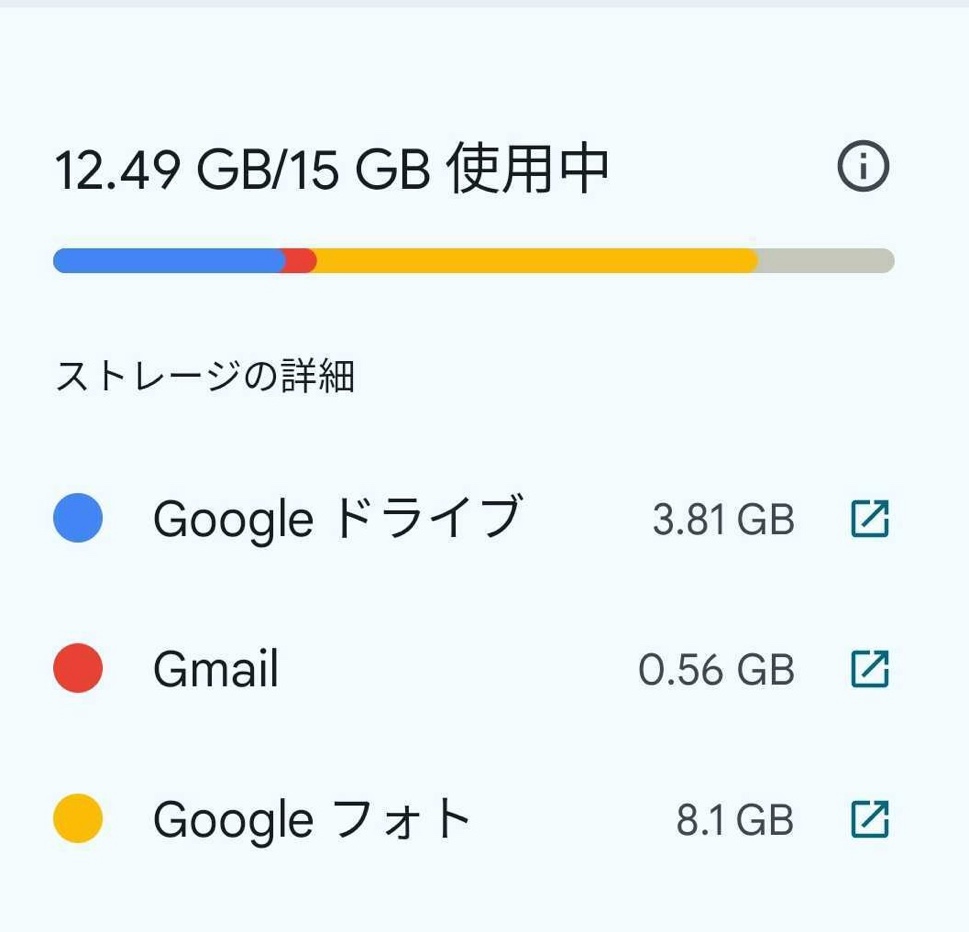The width and height of the screenshot is (969, 932).
Task: Click the gray unused portion of storage bar
Action: point(825,261)
